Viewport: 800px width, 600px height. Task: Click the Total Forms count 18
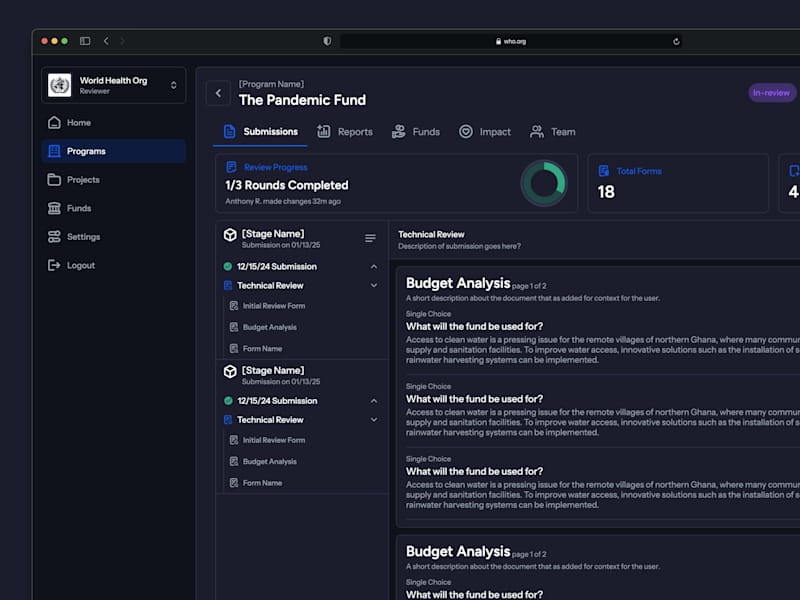coord(606,192)
